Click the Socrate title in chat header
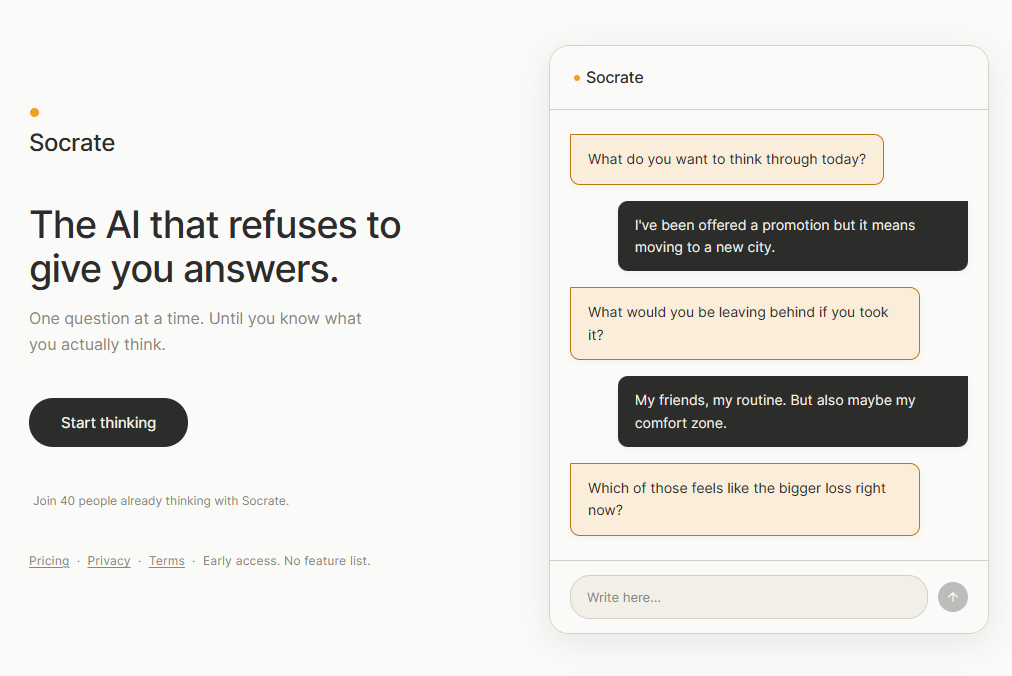 [614, 77]
